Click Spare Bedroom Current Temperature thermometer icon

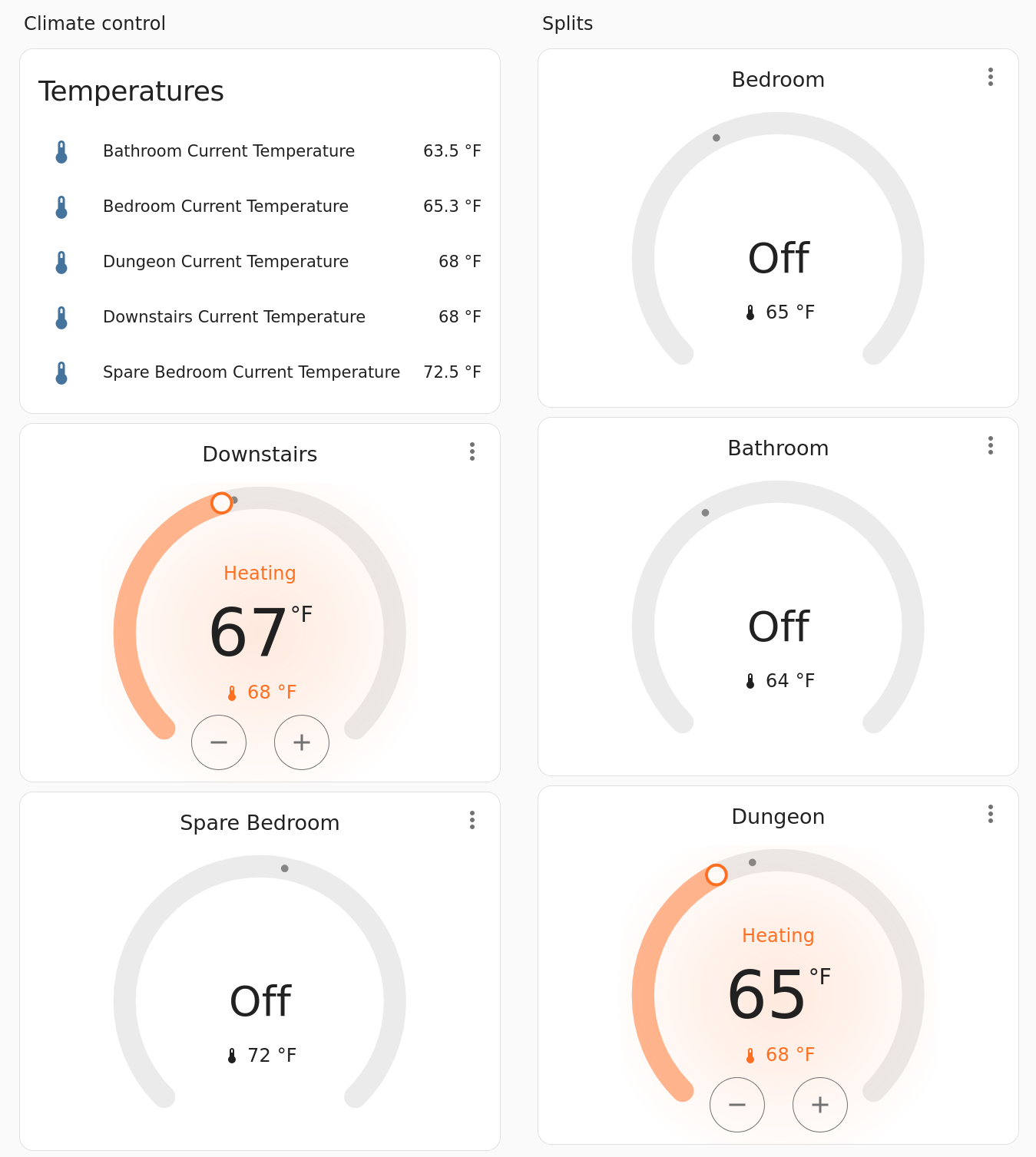pyautogui.click(x=61, y=372)
